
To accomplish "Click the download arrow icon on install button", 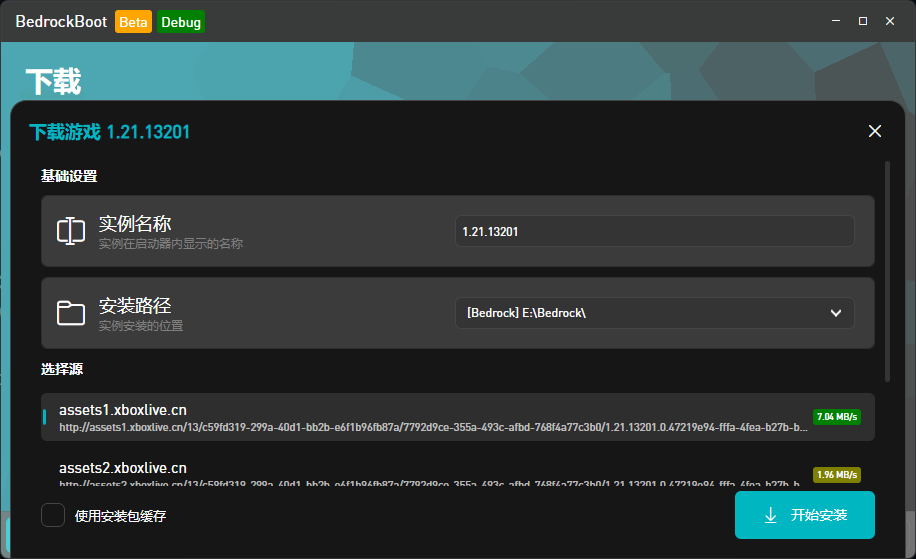I will tap(770, 515).
